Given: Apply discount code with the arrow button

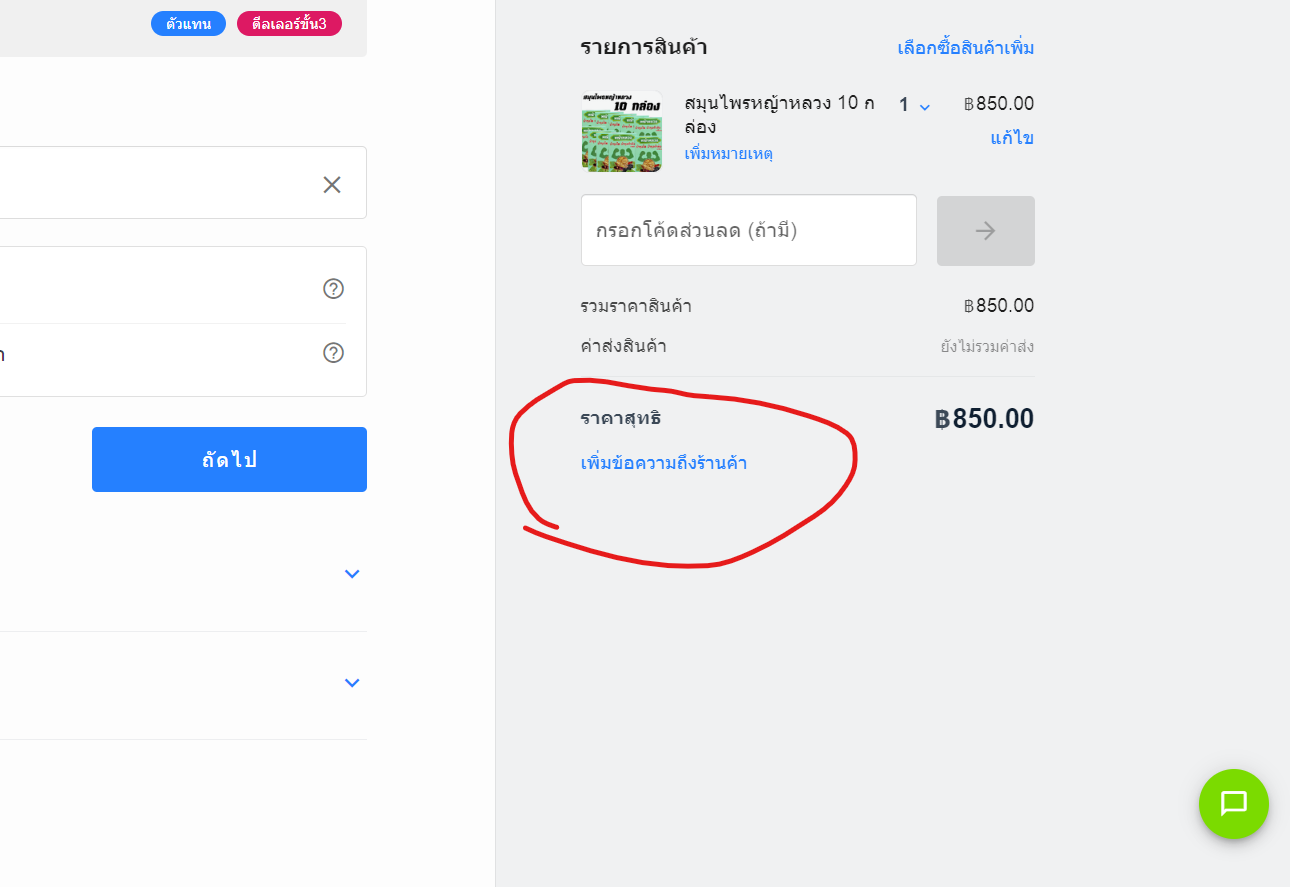Looking at the screenshot, I should coord(985,231).
